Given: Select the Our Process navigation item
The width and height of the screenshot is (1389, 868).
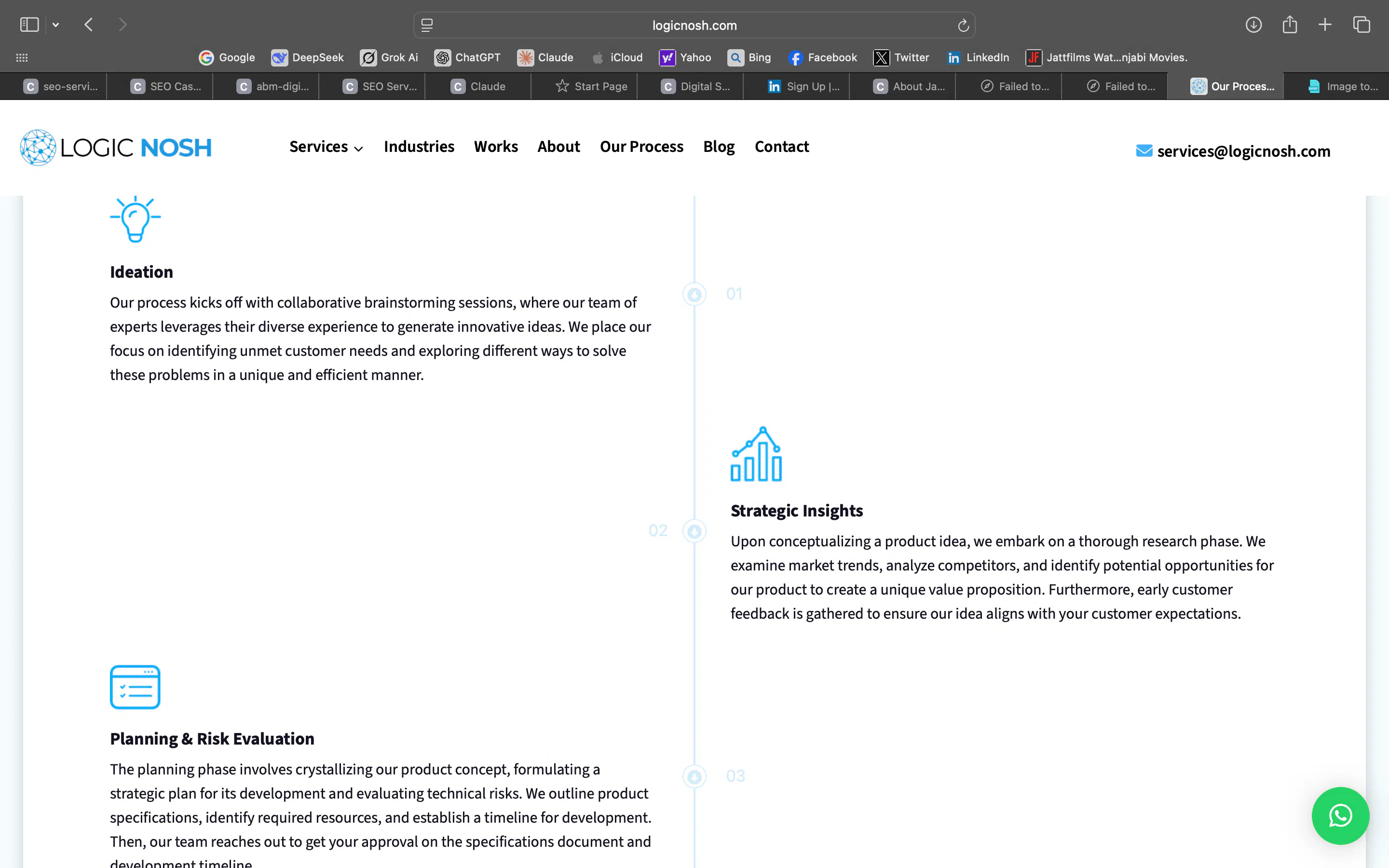Looking at the screenshot, I should pyautogui.click(x=641, y=147).
